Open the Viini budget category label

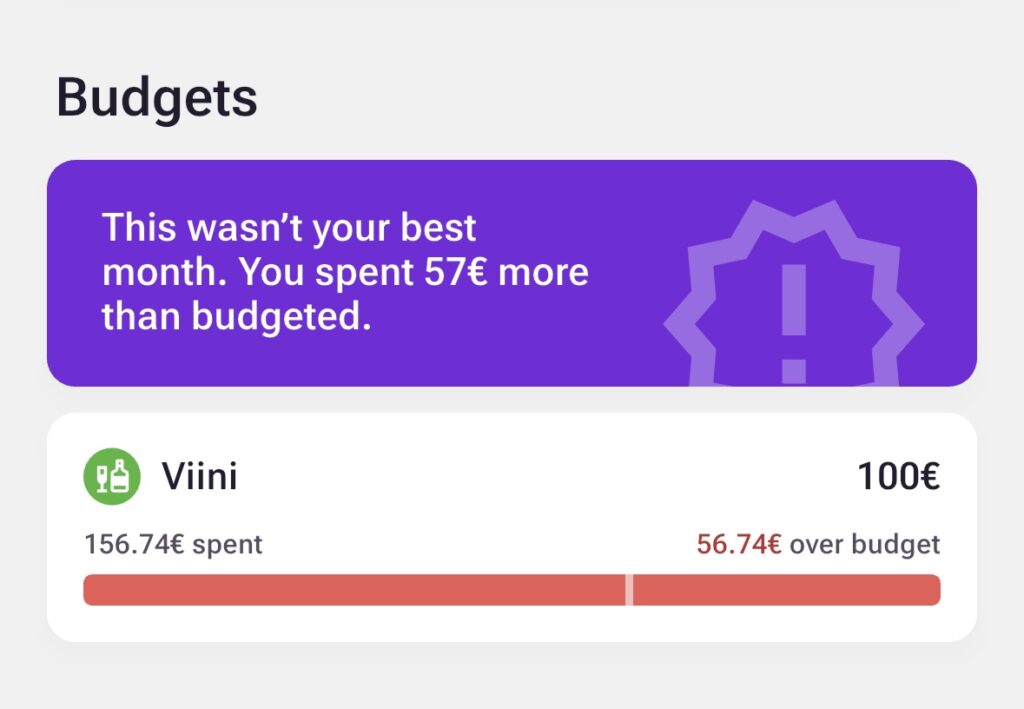click(200, 477)
